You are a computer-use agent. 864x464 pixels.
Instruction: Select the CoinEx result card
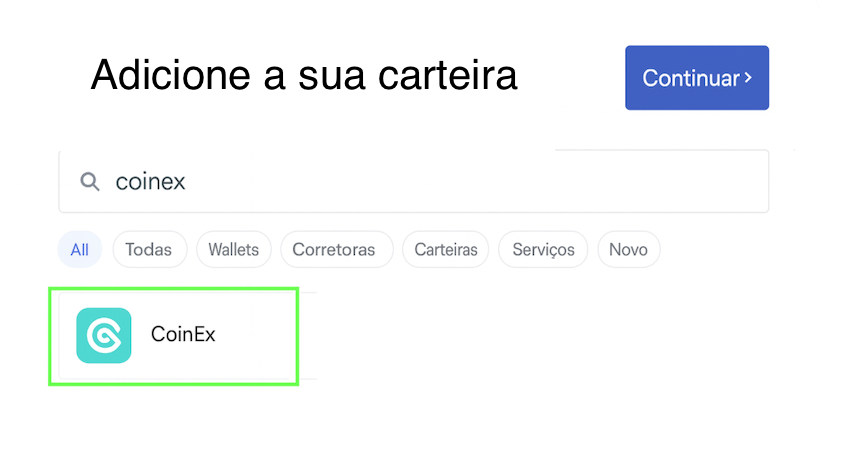pyautogui.click(x=174, y=336)
